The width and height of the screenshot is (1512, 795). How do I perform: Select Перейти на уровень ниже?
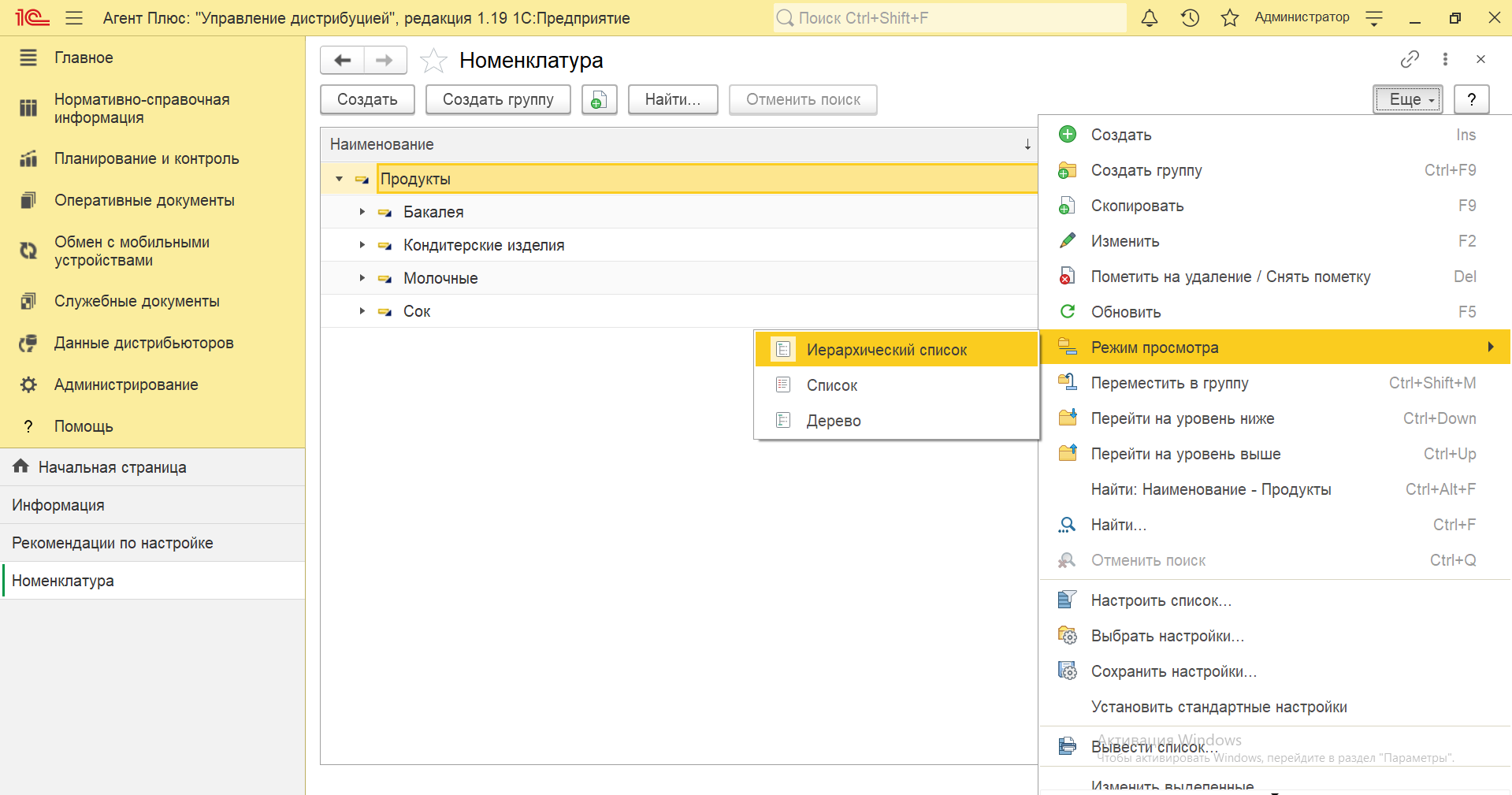(1276, 418)
